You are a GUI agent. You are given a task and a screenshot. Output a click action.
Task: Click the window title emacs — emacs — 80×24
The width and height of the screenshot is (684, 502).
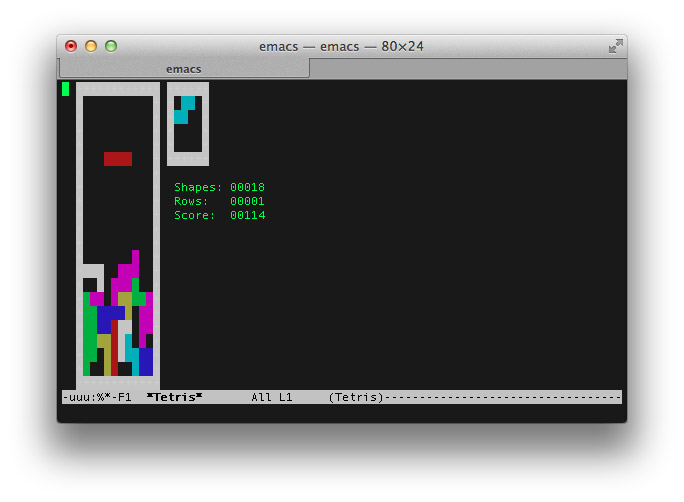(341, 46)
